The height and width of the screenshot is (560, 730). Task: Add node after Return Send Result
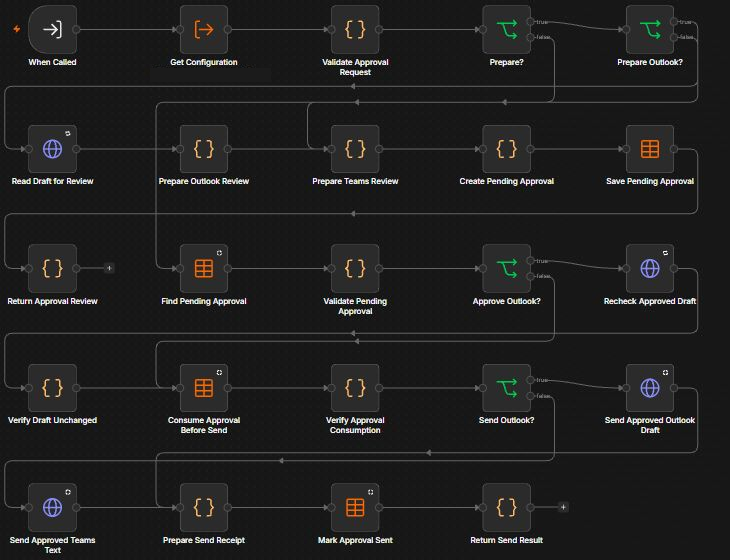563,507
